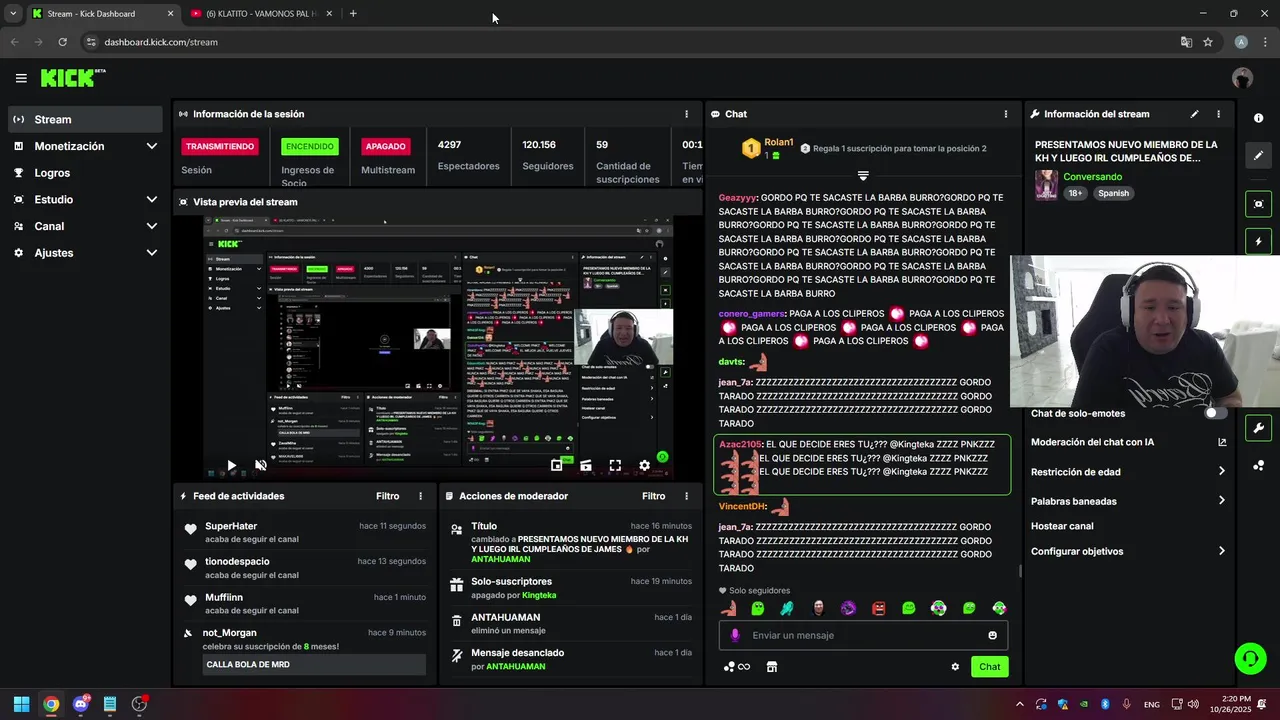
Task: Edit stream info with the pencil icon
Action: click(1194, 114)
